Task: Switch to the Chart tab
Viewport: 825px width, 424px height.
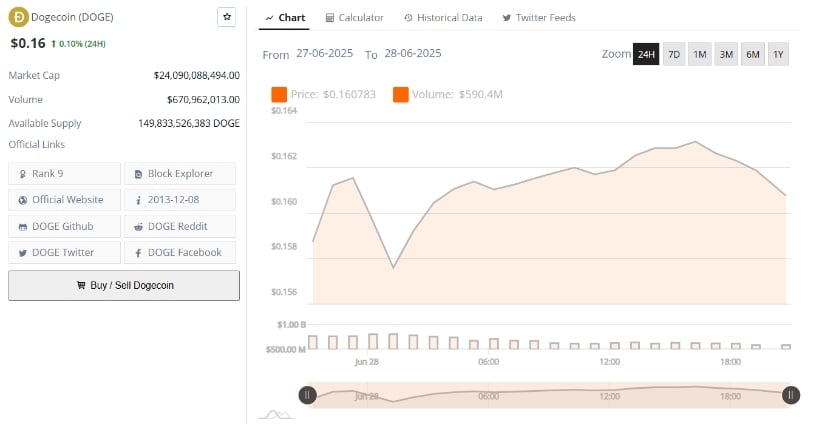Action: (285, 18)
